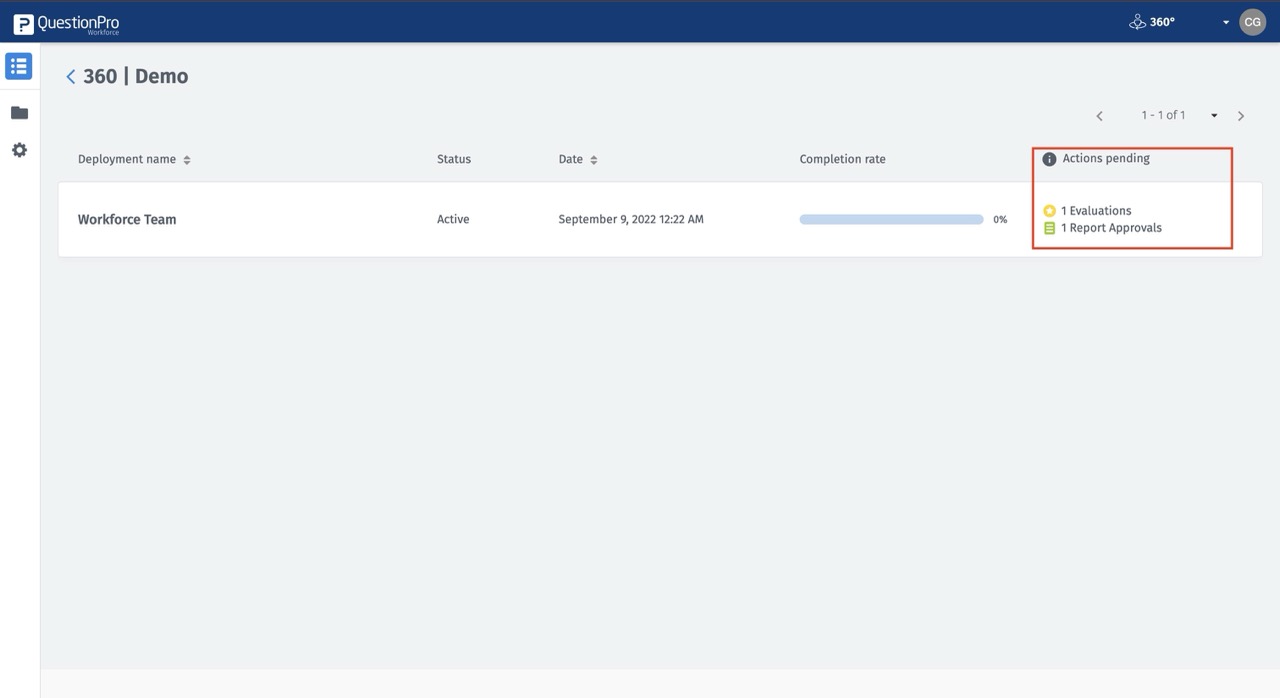Image resolution: width=1280 pixels, height=698 pixels.
Task: Open the 1 Evaluations pending action
Action: tap(1097, 210)
